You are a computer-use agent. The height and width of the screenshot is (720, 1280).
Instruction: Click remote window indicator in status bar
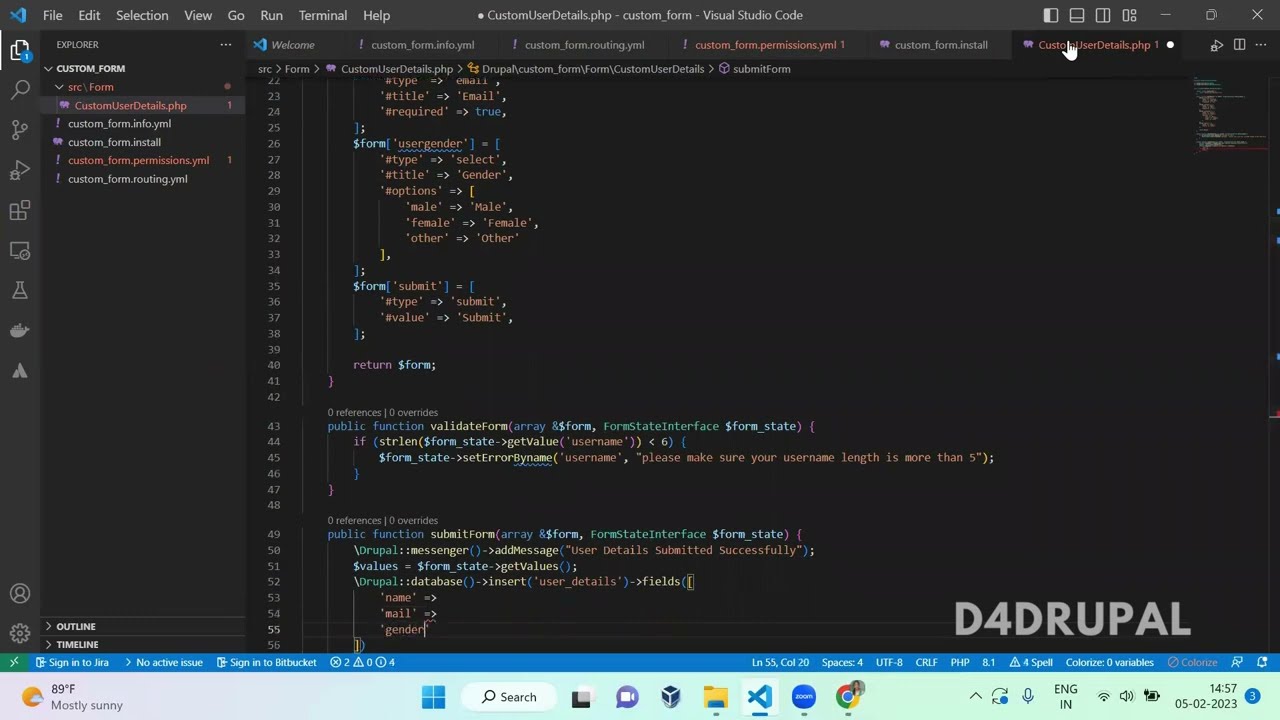[x=14, y=662]
